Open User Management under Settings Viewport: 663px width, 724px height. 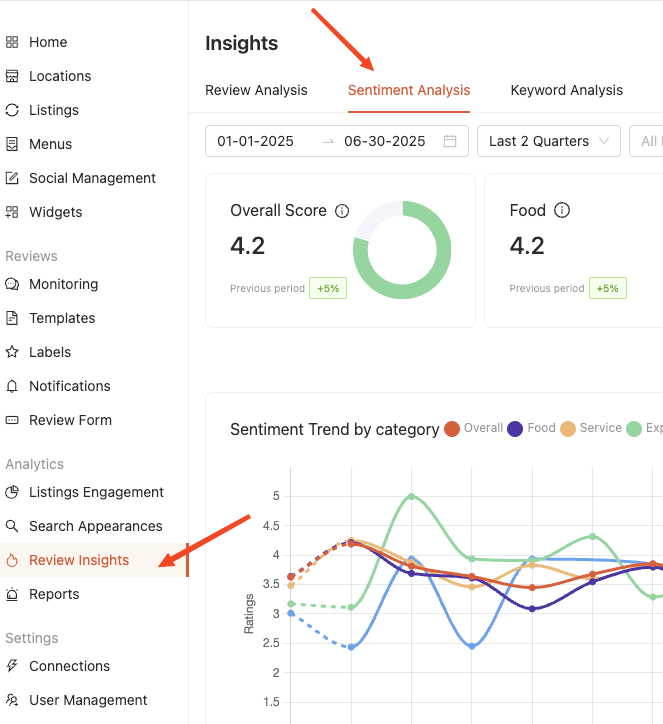(x=88, y=700)
